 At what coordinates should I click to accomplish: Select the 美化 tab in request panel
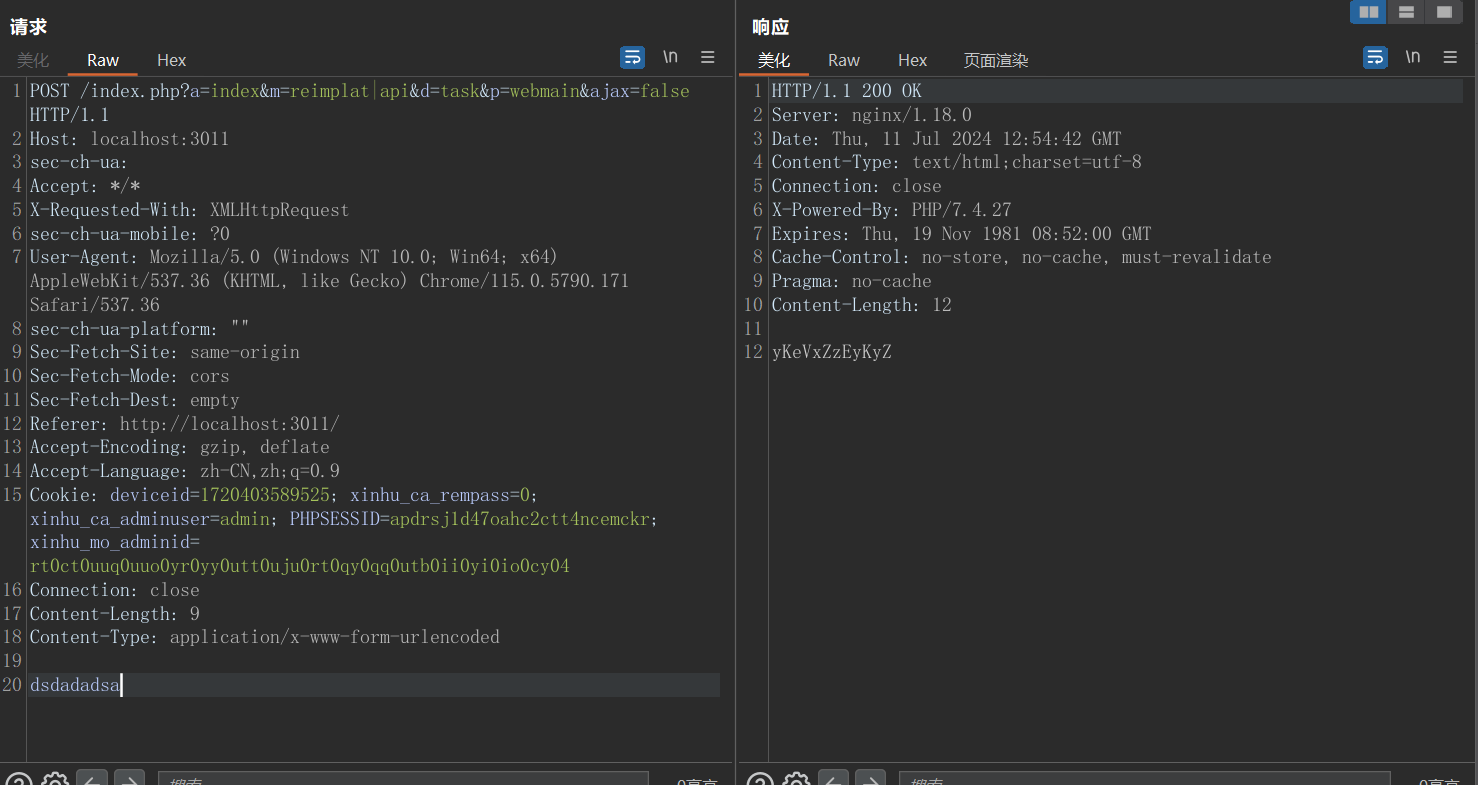(x=33, y=60)
